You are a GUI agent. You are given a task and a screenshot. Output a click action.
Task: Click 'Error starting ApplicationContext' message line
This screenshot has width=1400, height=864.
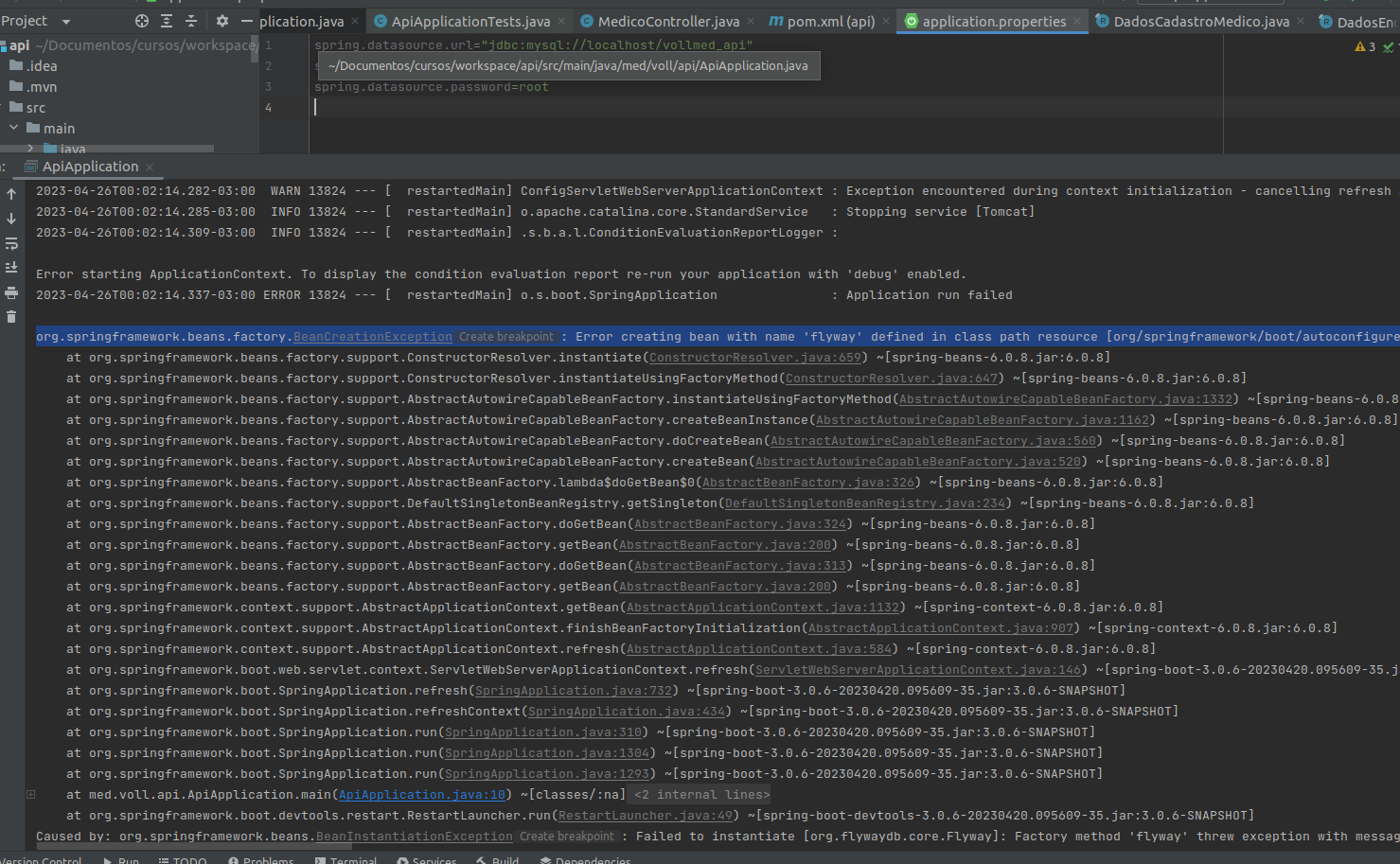click(x=501, y=274)
